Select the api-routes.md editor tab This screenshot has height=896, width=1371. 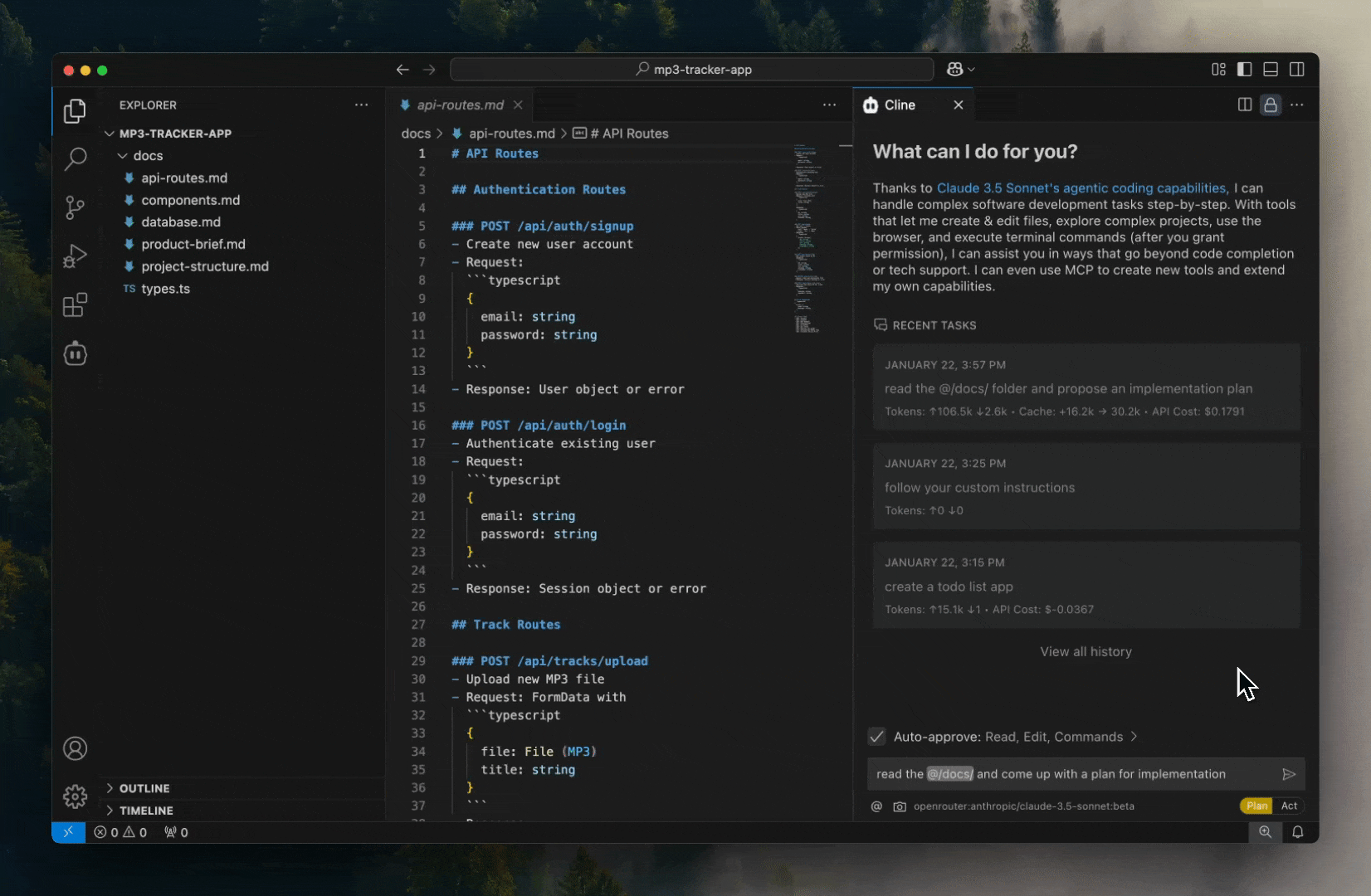pos(460,105)
